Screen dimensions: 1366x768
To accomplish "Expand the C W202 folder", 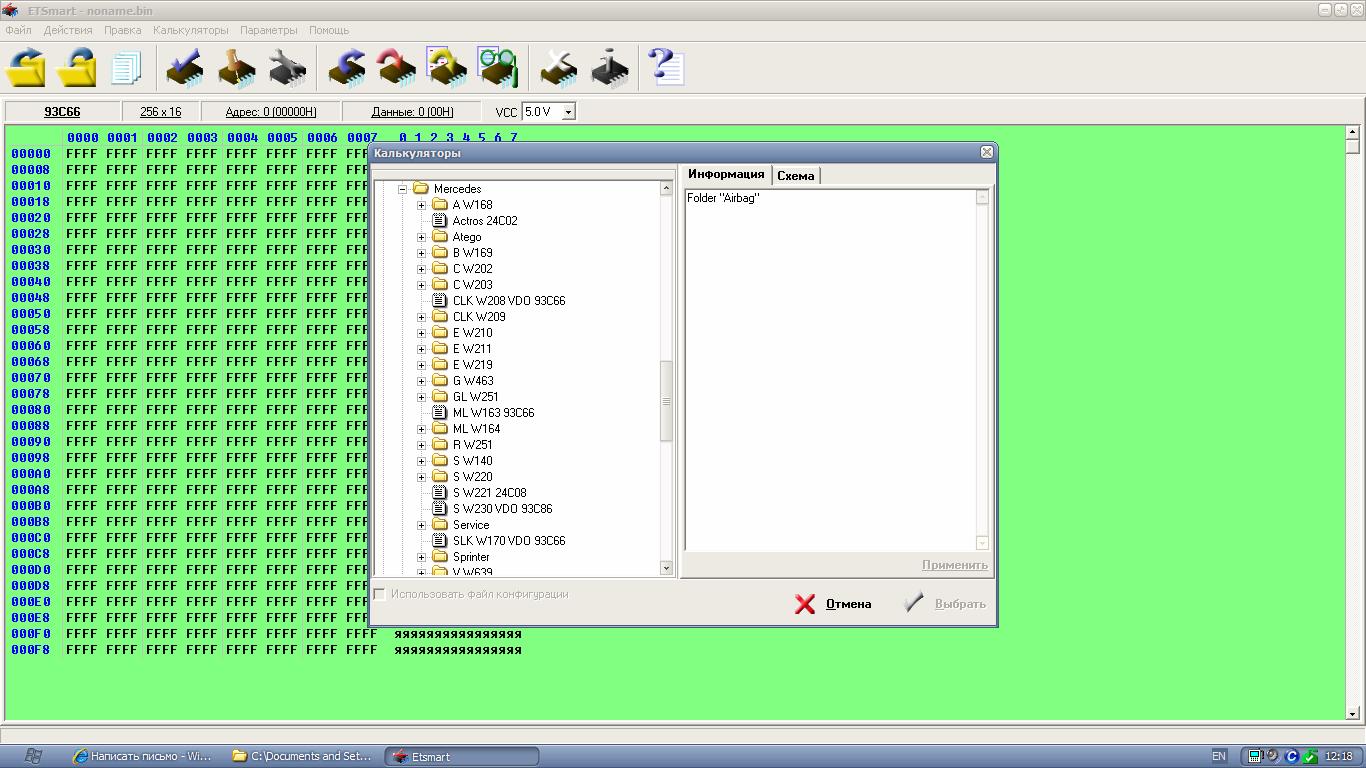I will click(421, 269).
